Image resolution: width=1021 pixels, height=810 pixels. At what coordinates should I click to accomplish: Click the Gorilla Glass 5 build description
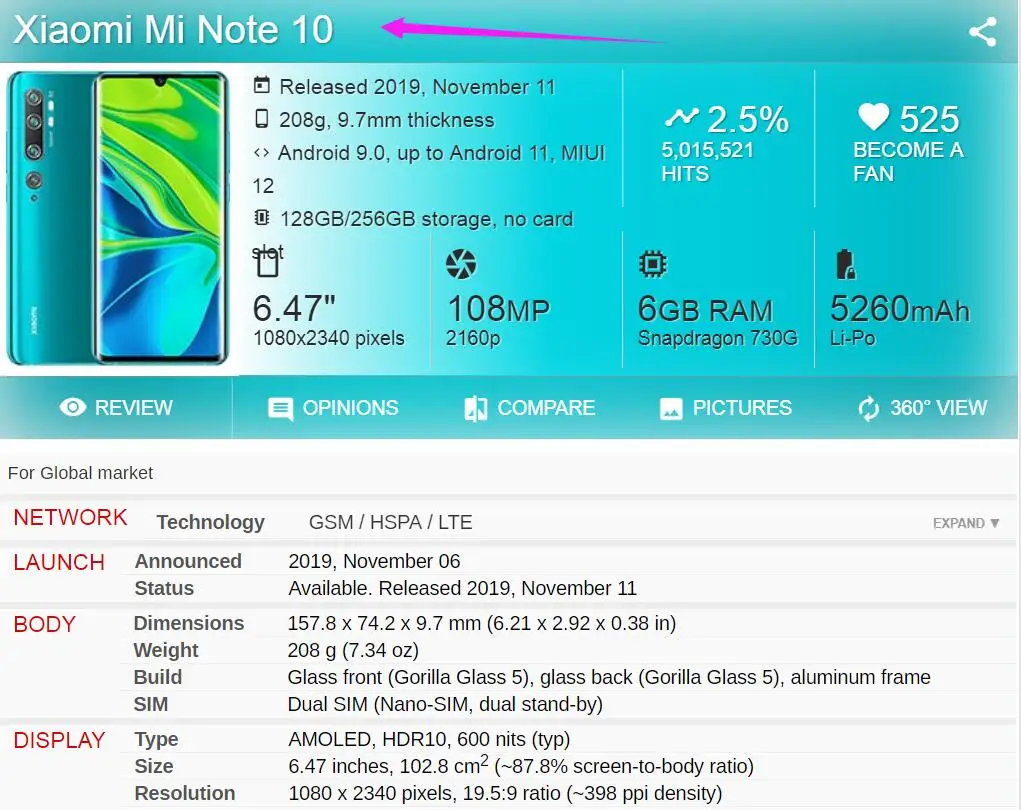click(x=609, y=677)
